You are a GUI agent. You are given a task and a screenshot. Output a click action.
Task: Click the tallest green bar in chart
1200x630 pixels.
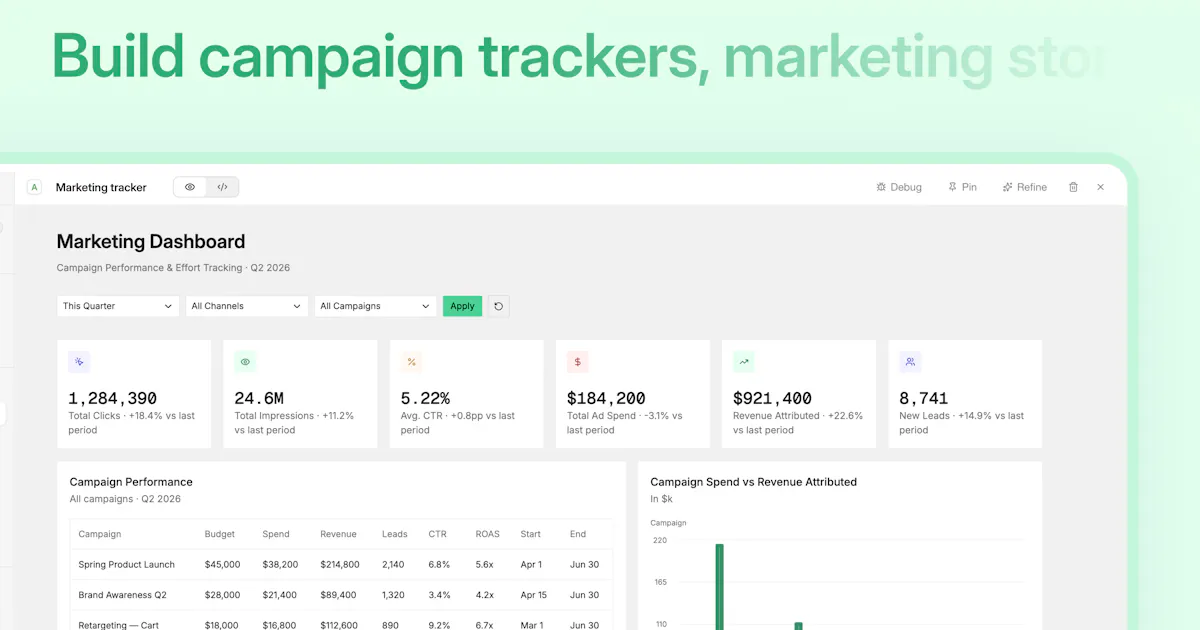pos(719,587)
